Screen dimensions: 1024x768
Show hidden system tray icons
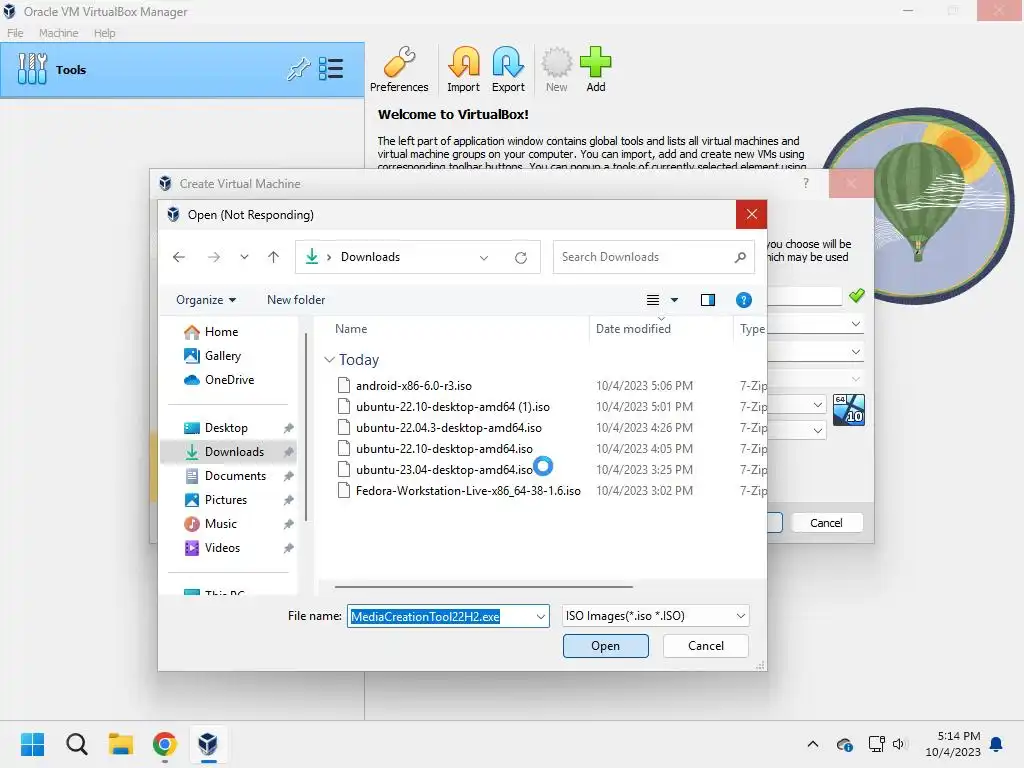point(812,744)
